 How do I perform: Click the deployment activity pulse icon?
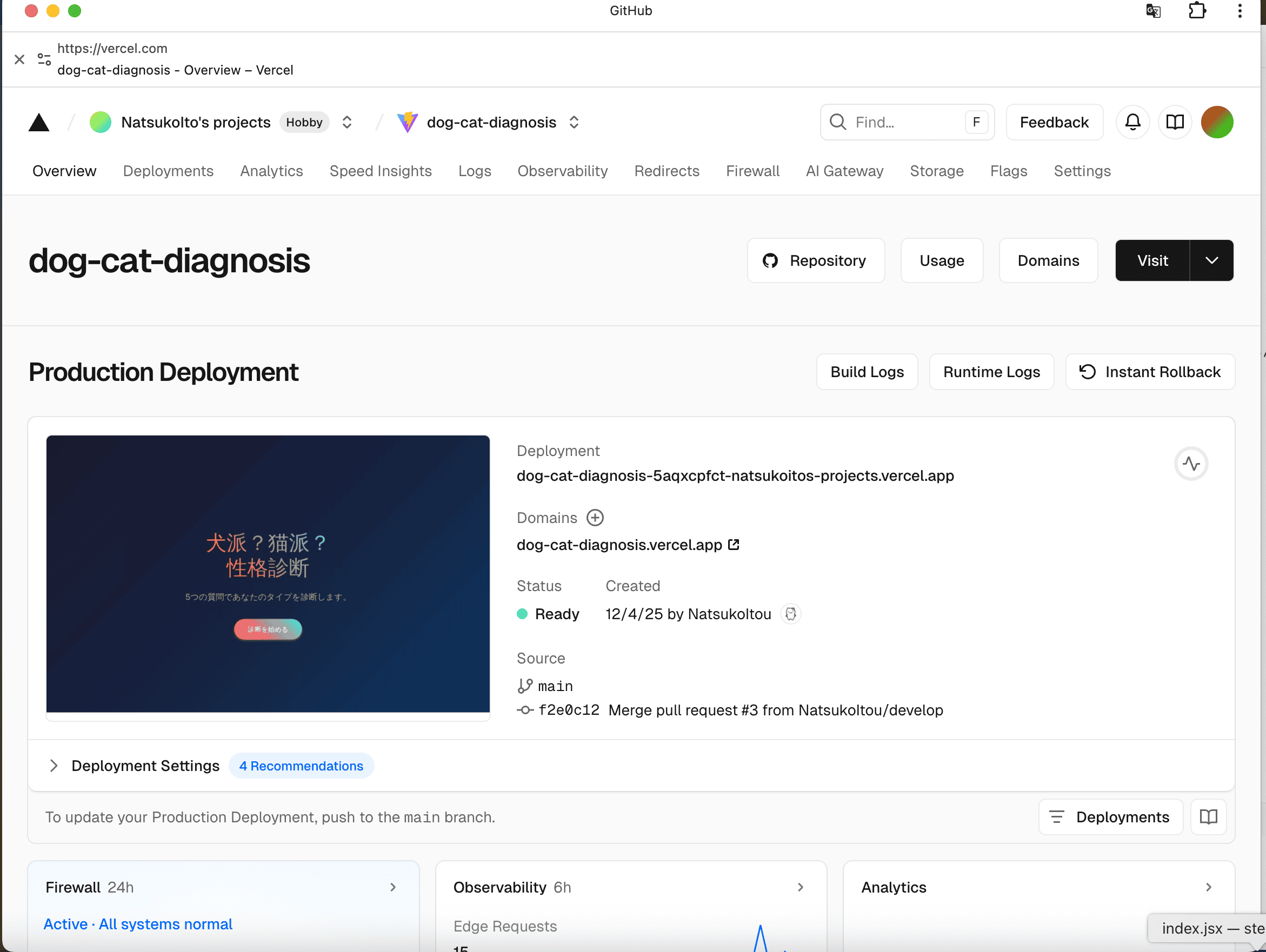pyautogui.click(x=1191, y=464)
